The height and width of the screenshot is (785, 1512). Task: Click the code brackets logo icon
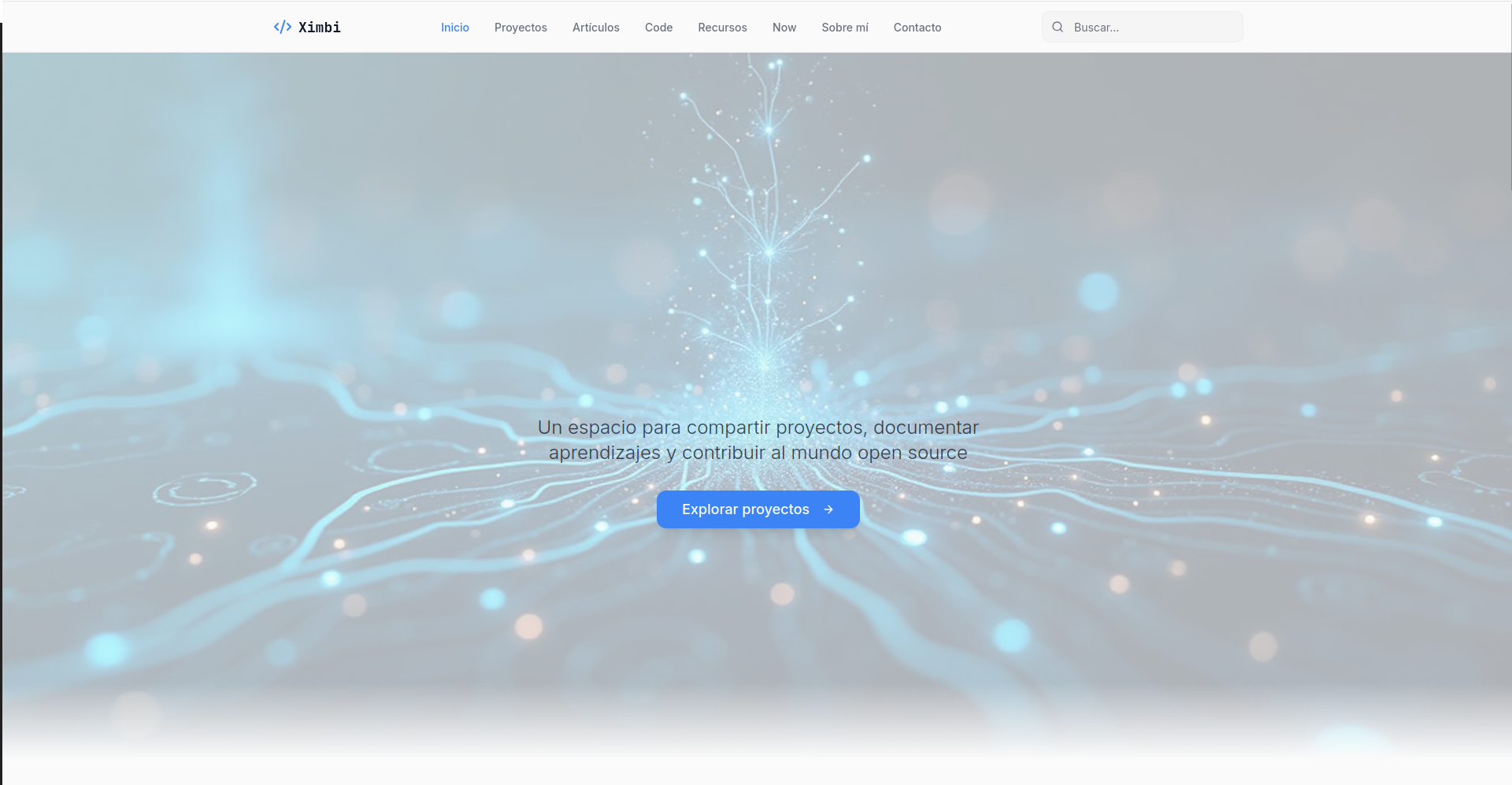pos(282,28)
